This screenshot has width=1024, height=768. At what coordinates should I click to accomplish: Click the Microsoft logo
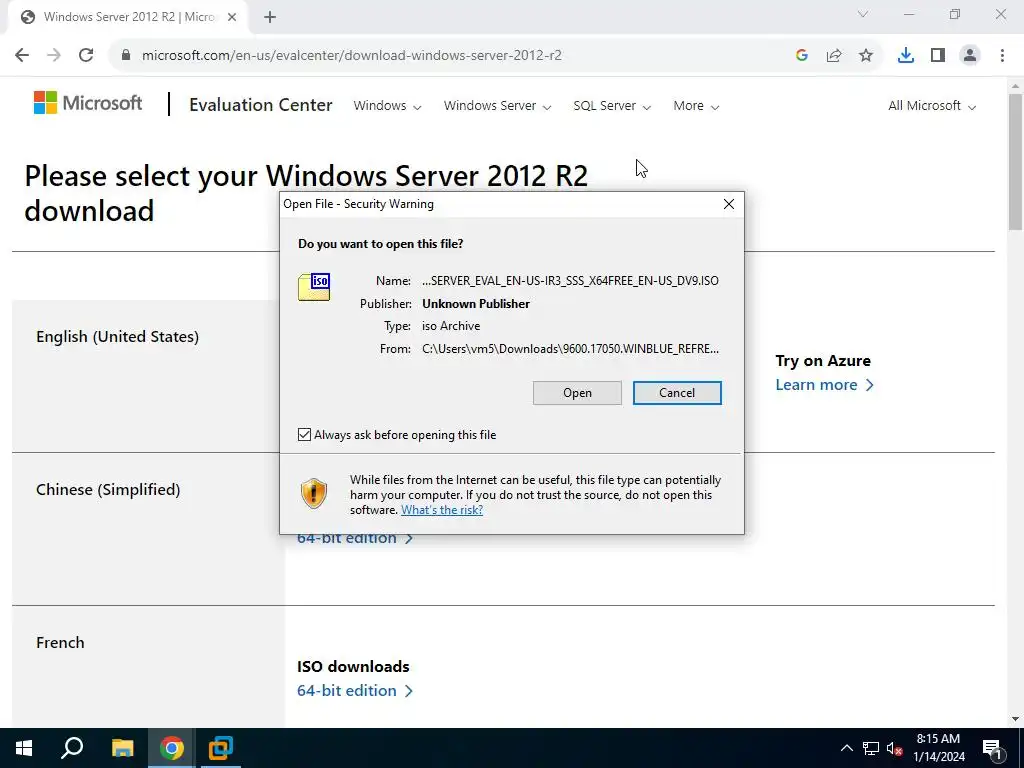88,103
